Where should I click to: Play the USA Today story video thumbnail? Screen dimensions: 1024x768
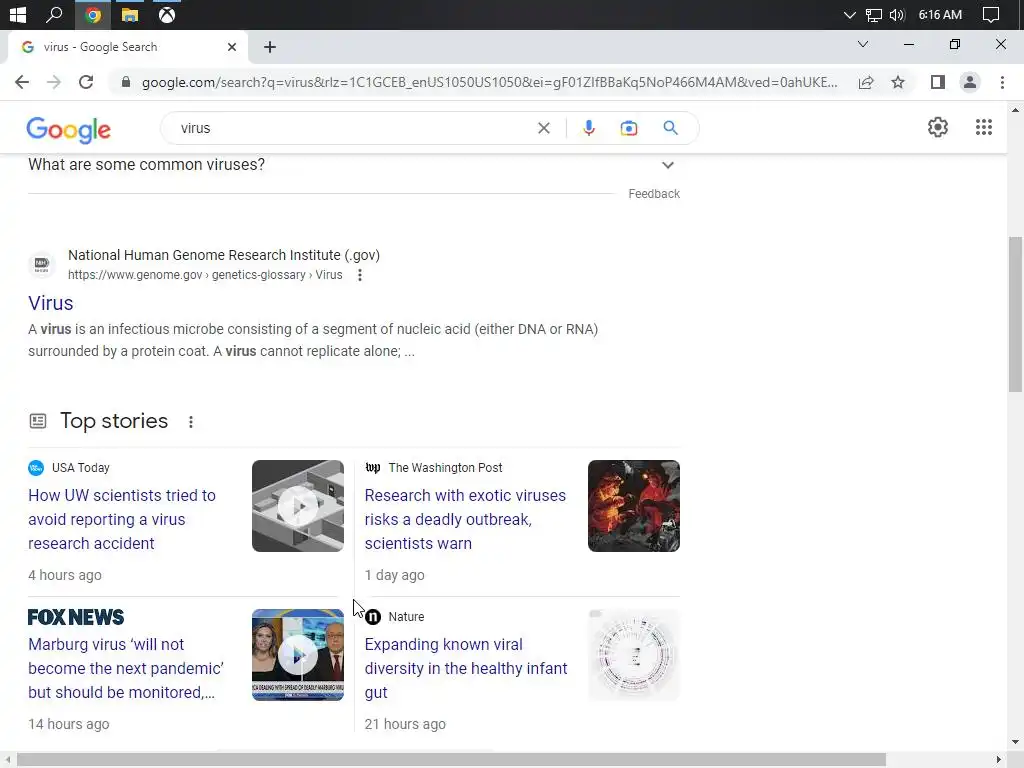298,506
